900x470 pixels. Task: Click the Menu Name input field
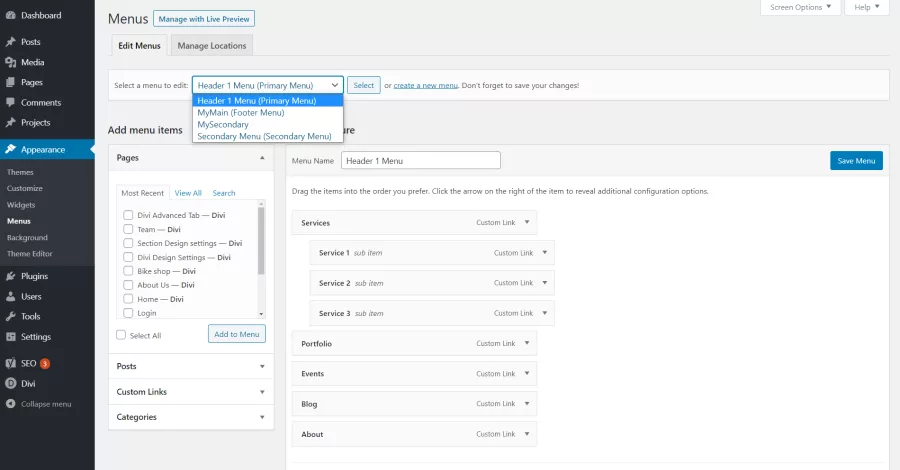click(421, 161)
